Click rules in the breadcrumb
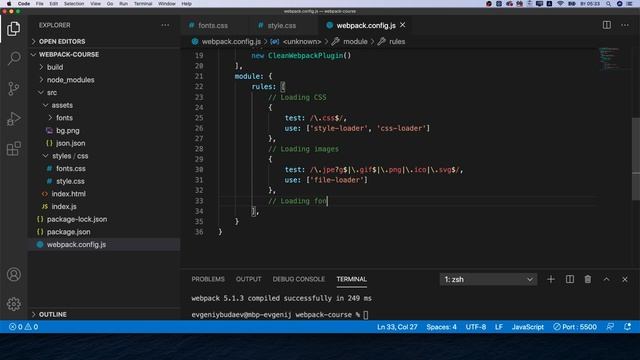 397,42
